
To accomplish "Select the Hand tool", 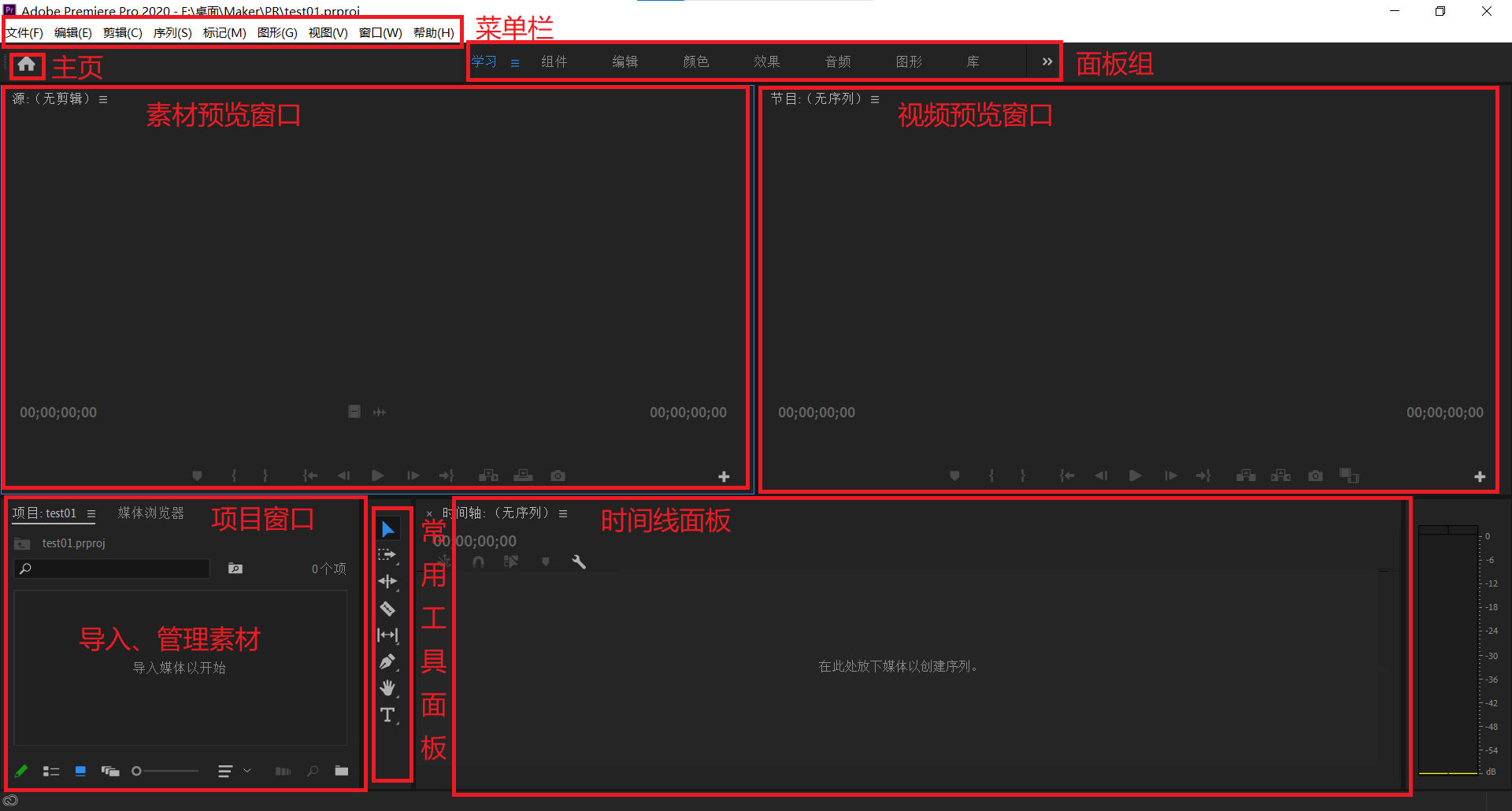I will tap(387, 689).
